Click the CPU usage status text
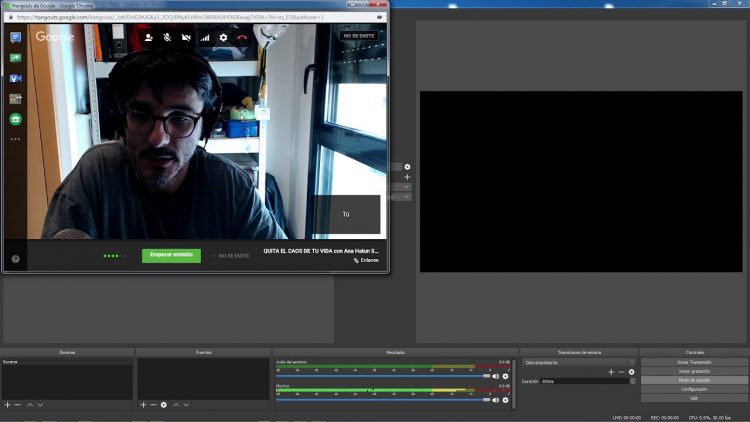 point(710,418)
